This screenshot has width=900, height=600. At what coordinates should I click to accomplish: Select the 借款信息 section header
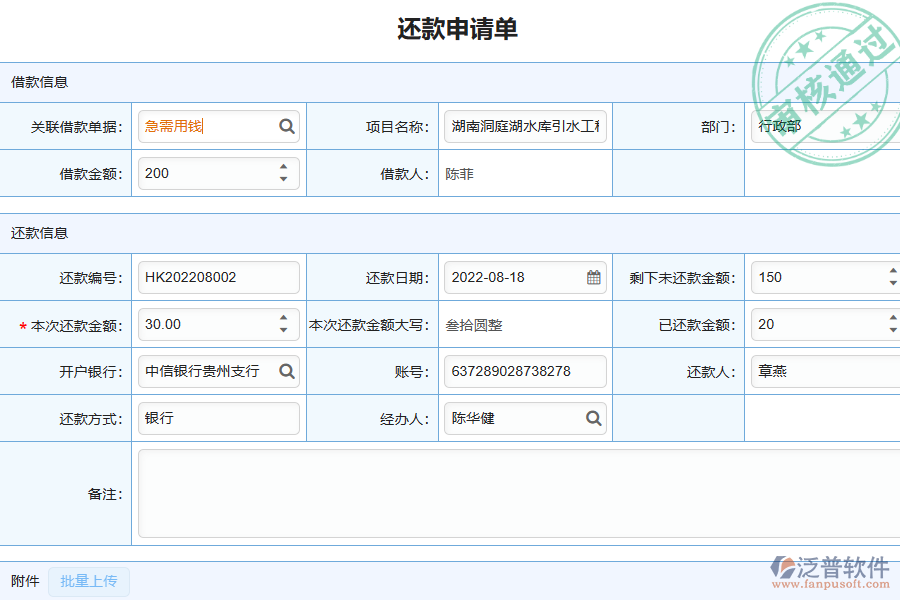(38, 82)
